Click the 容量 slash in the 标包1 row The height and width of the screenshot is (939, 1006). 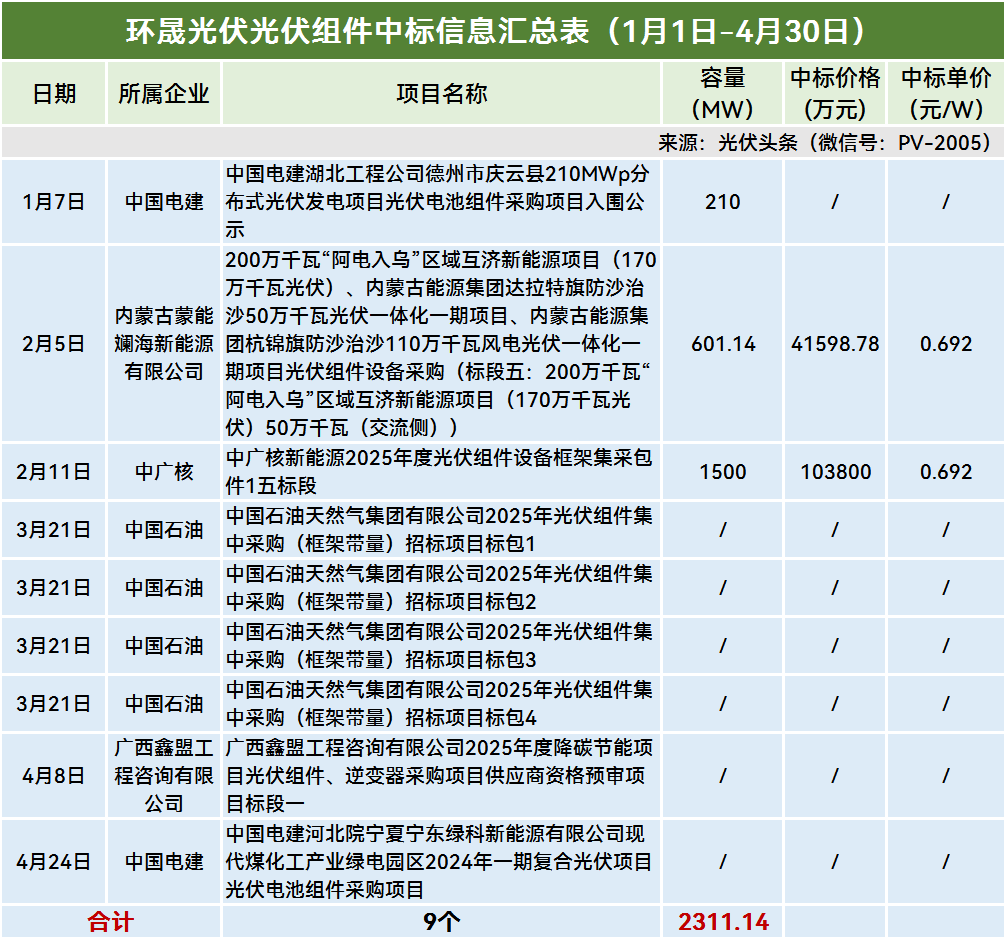[x=722, y=530]
